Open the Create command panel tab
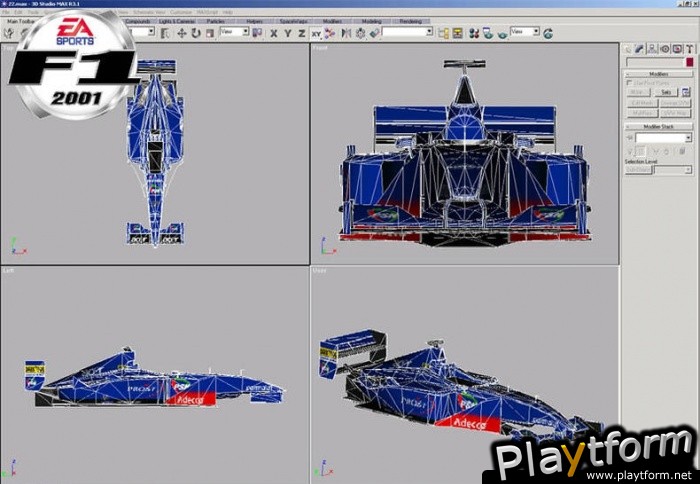 point(628,49)
